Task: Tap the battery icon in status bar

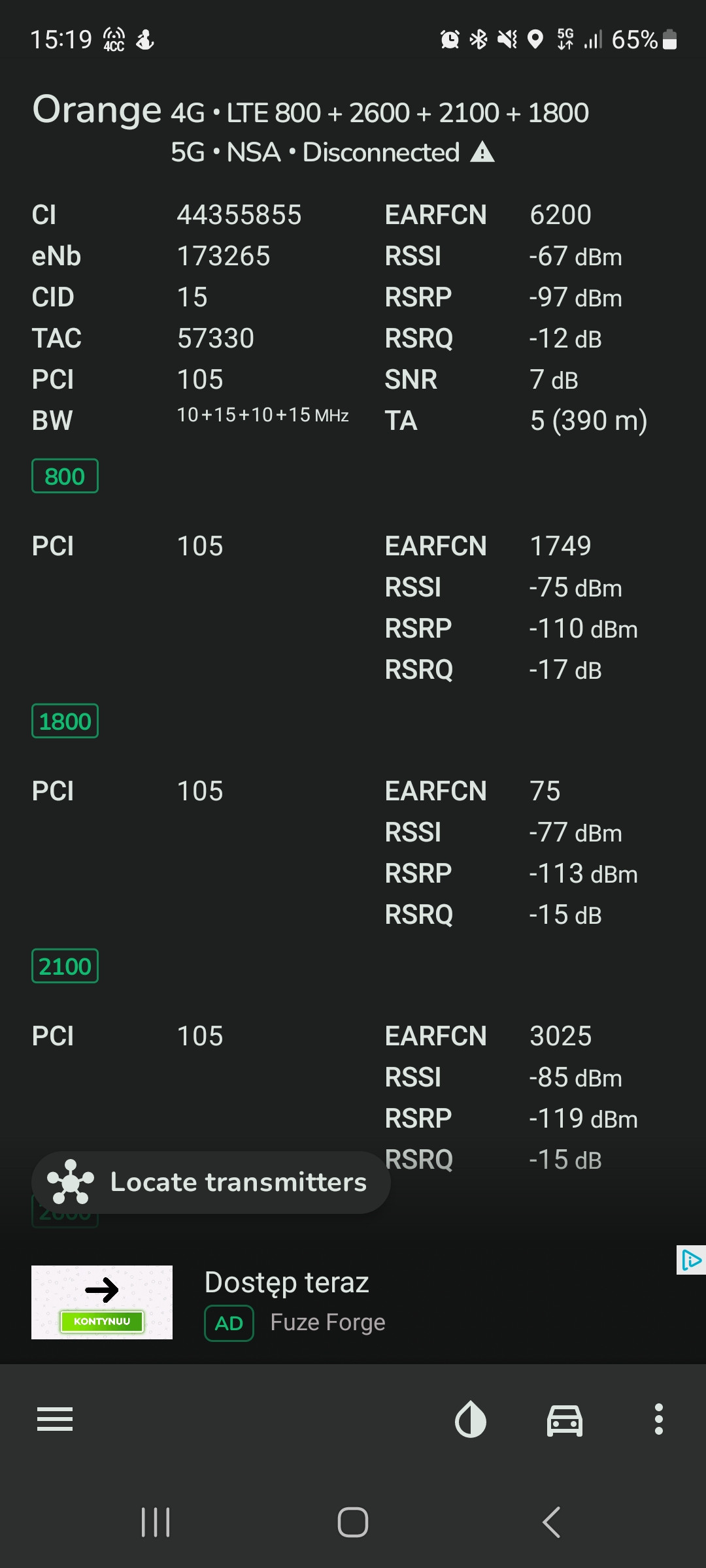Action: tap(669, 40)
